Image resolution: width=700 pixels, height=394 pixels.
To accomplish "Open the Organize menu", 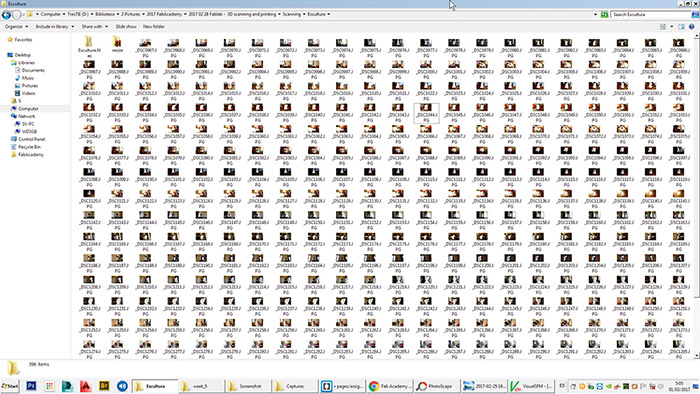I will coord(17,27).
